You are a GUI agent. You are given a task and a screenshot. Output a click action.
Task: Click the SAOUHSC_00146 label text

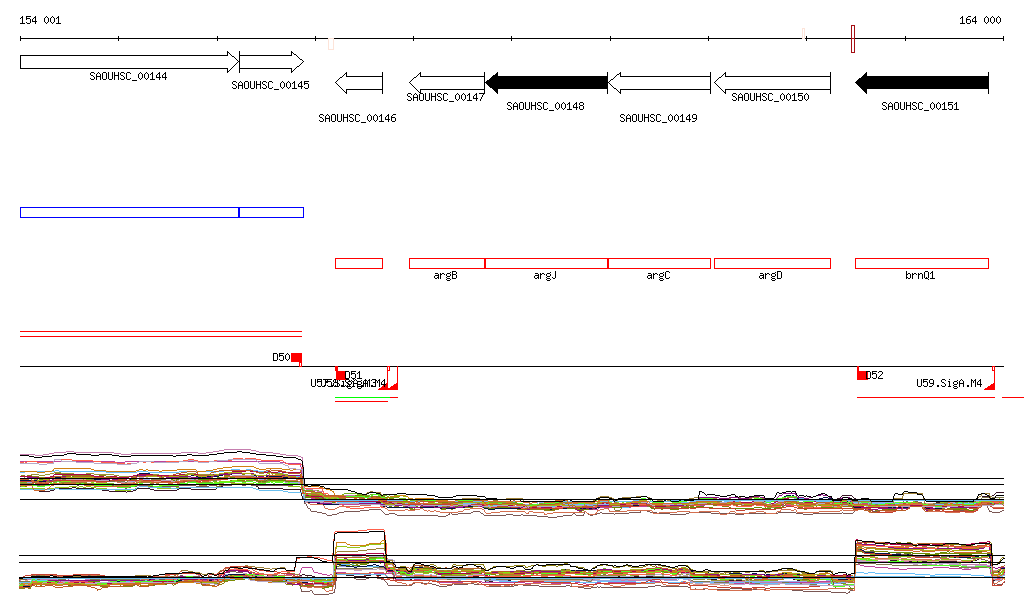pos(357,118)
